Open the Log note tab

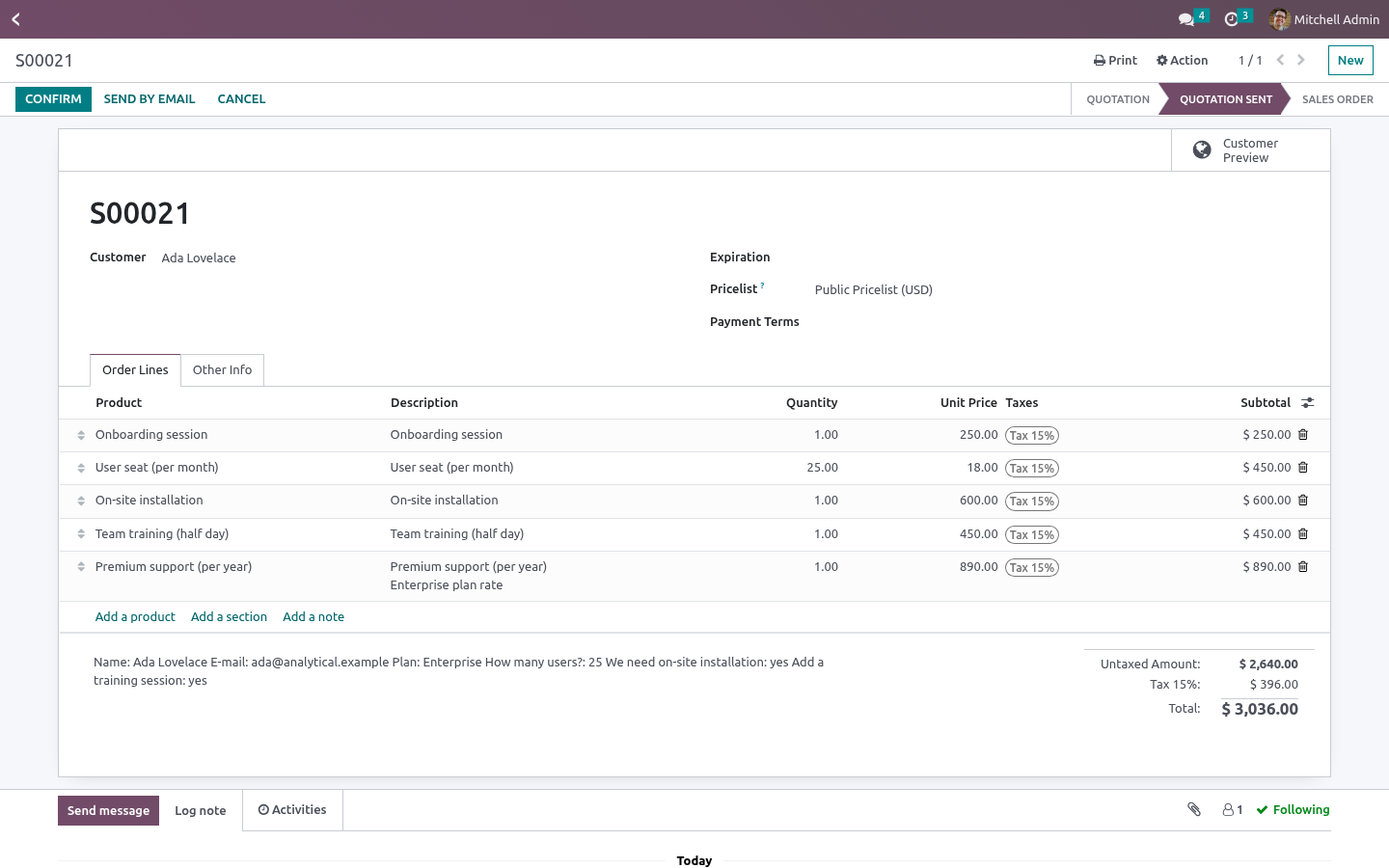coord(201,811)
